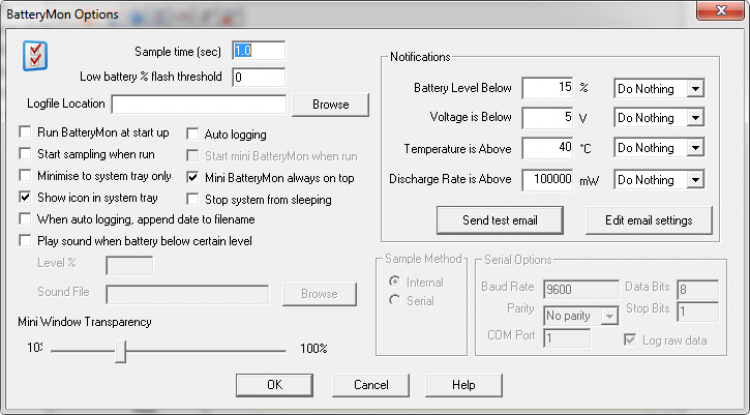Enable Auto logging checkbox
Viewport: 750px width, 415px height.
coord(192,134)
